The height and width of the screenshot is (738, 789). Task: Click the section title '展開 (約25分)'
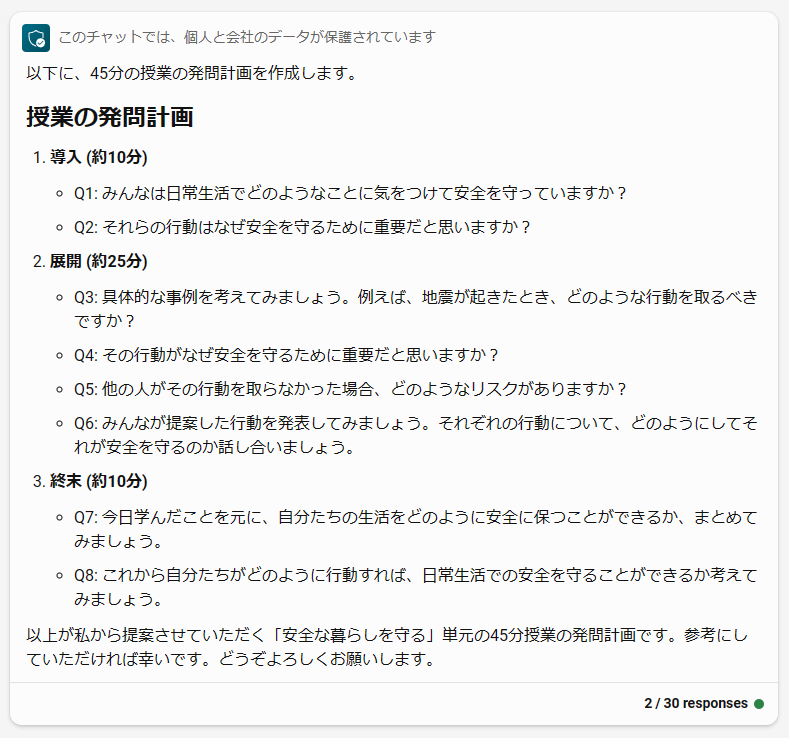99,262
